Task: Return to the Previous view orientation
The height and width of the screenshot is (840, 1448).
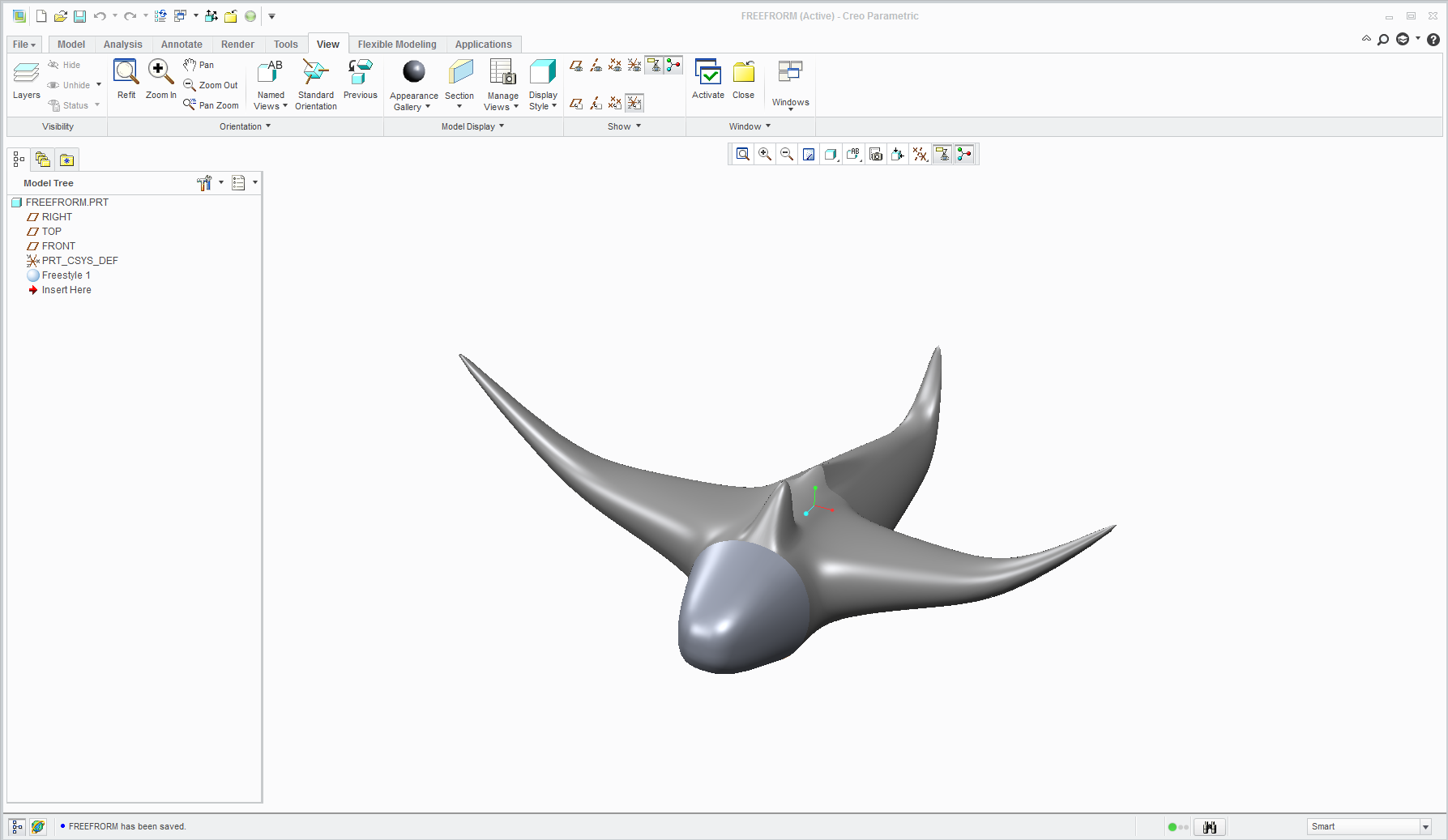Action: coord(361,79)
